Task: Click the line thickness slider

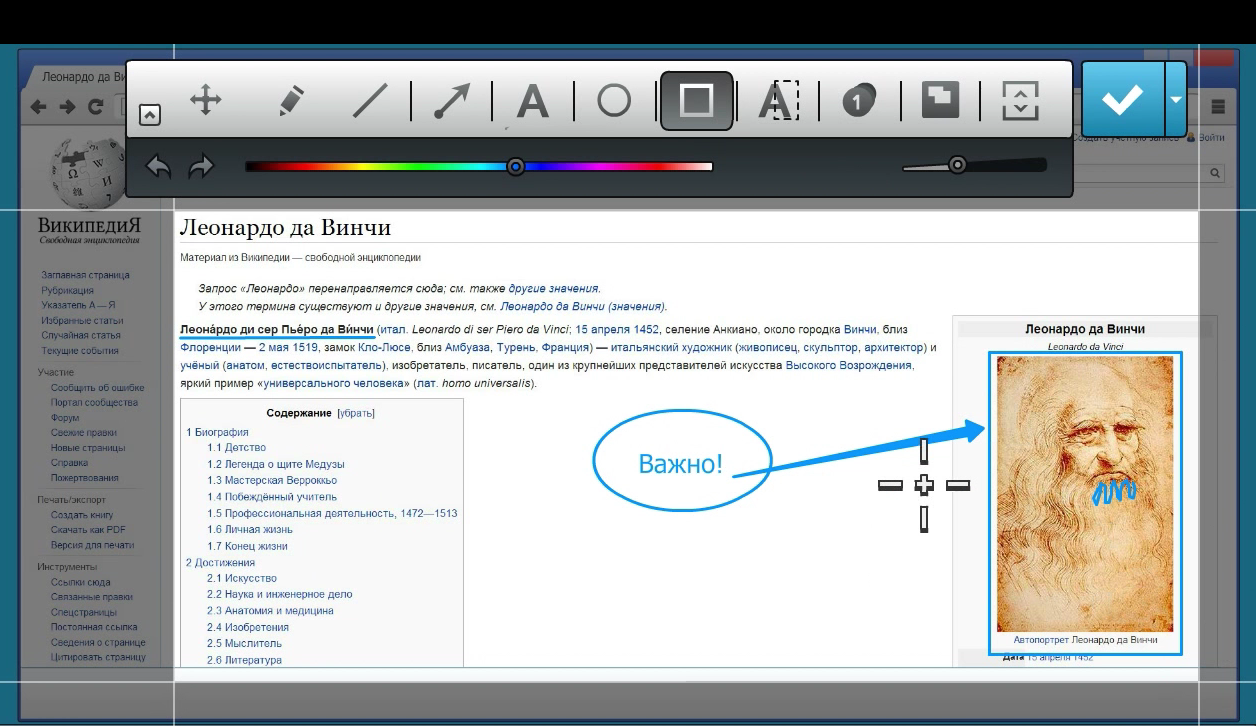Action: pyautogui.click(x=974, y=165)
